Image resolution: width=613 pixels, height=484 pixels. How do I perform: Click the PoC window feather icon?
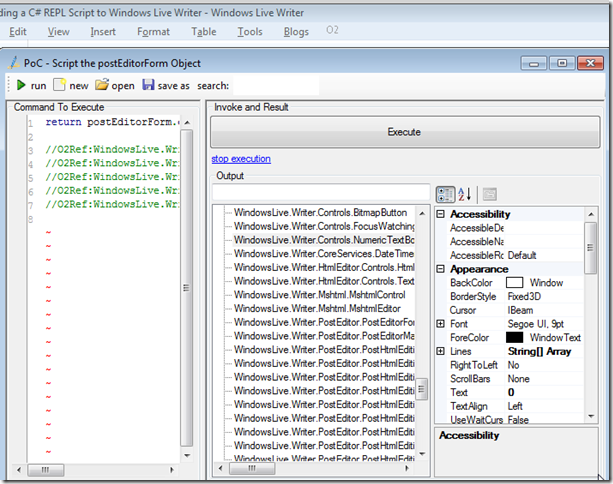tap(14, 63)
